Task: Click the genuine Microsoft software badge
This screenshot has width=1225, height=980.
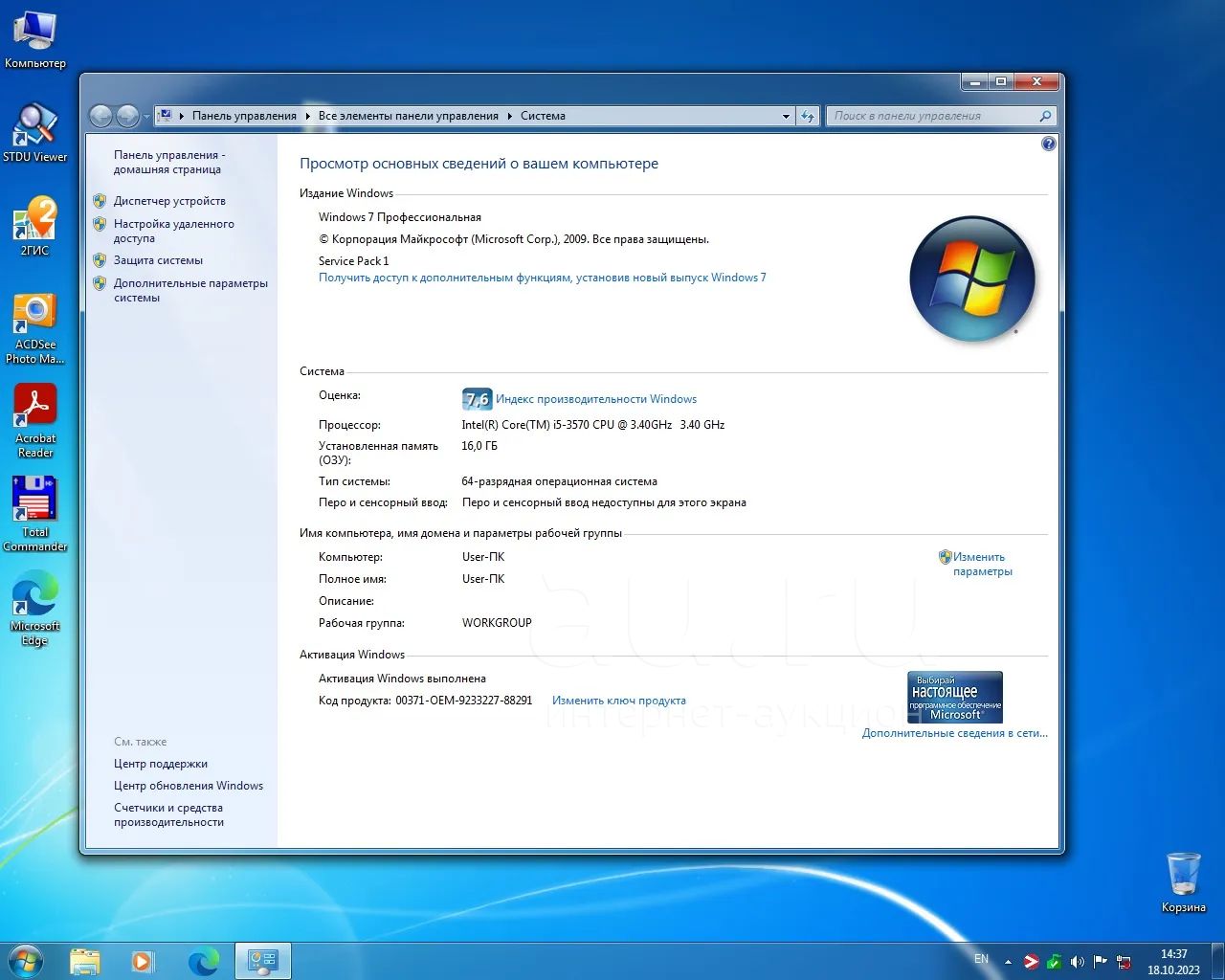Action: tap(954, 697)
